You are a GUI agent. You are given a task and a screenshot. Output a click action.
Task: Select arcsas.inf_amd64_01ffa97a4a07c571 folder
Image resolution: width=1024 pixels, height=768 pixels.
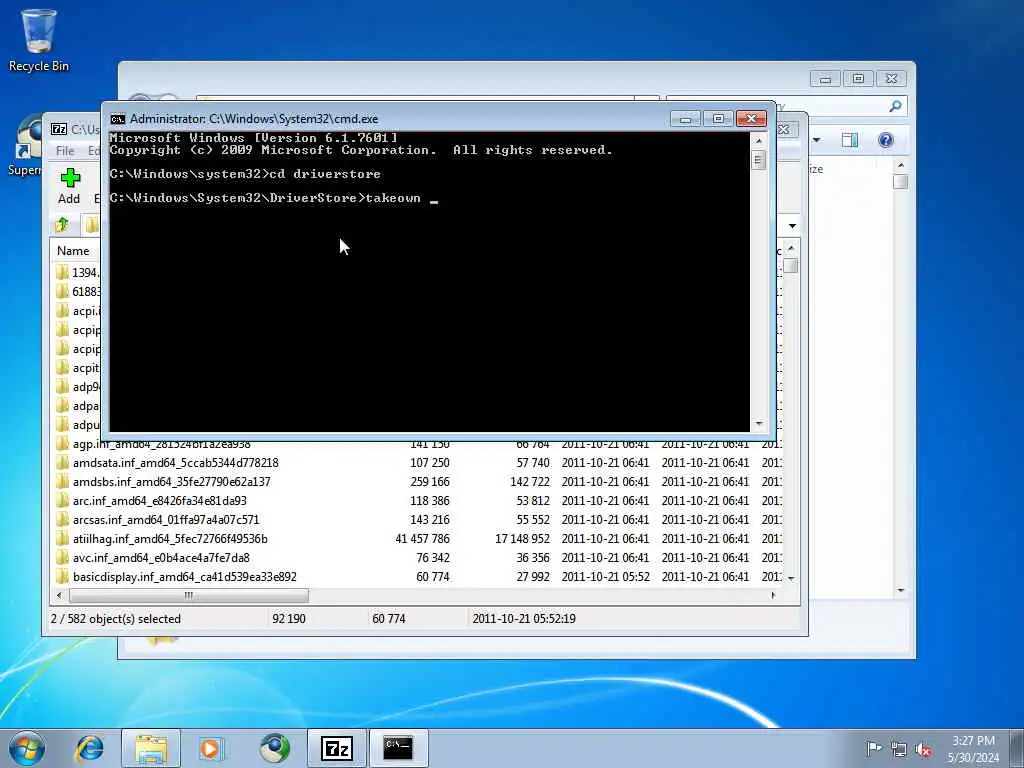point(166,519)
